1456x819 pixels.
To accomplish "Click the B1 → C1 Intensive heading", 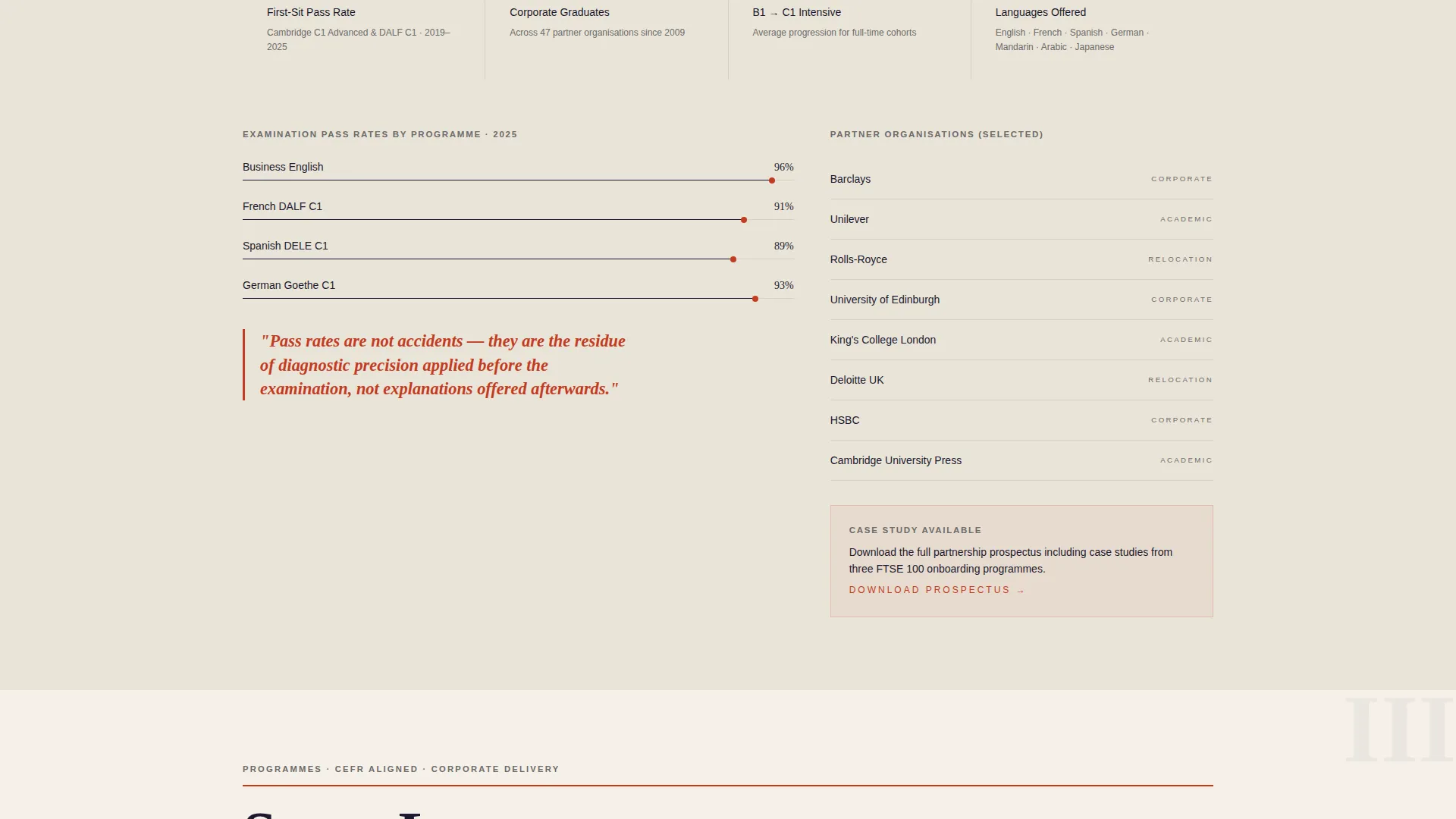I will click(796, 12).
